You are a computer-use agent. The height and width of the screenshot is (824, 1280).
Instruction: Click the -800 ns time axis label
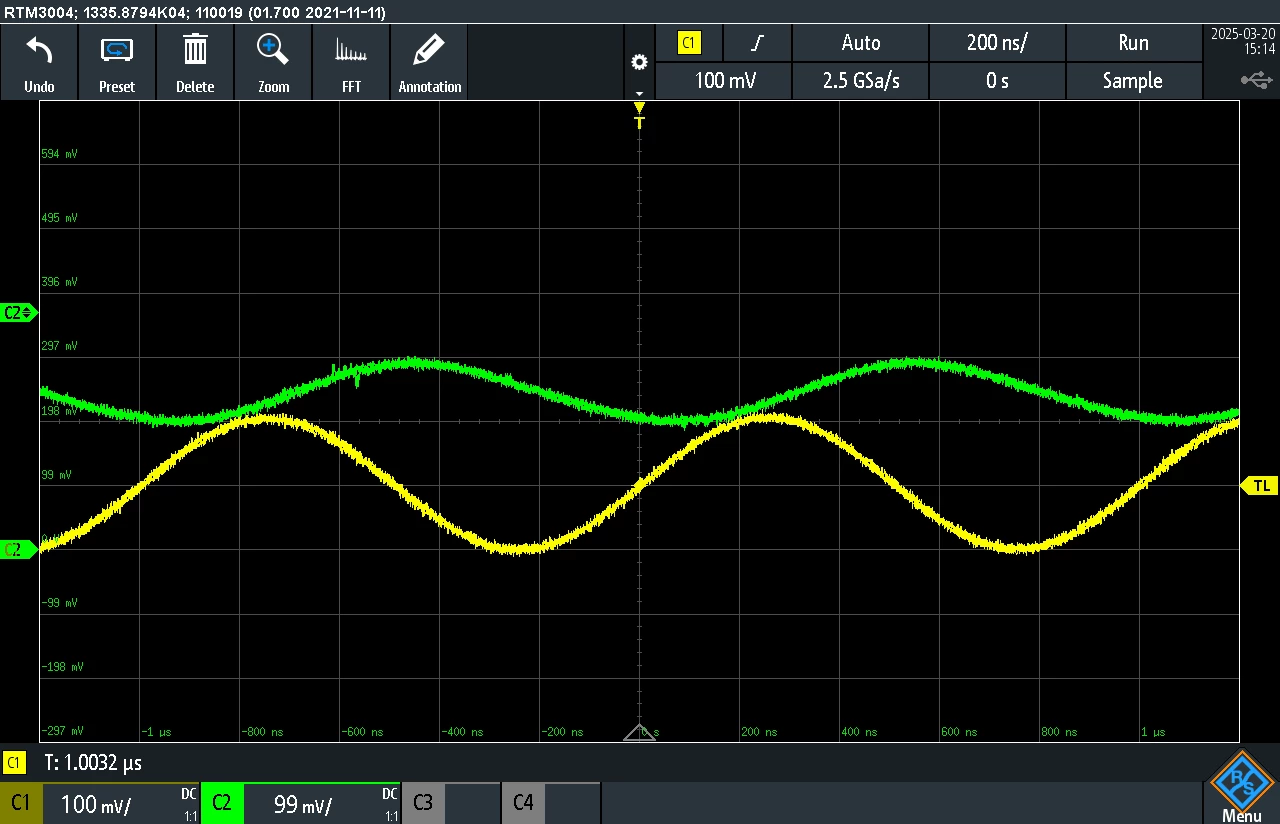(263, 732)
